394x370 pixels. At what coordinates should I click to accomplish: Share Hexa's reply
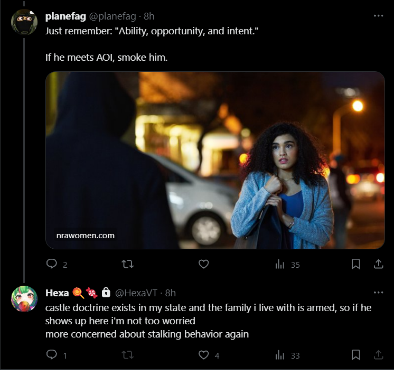(x=378, y=355)
